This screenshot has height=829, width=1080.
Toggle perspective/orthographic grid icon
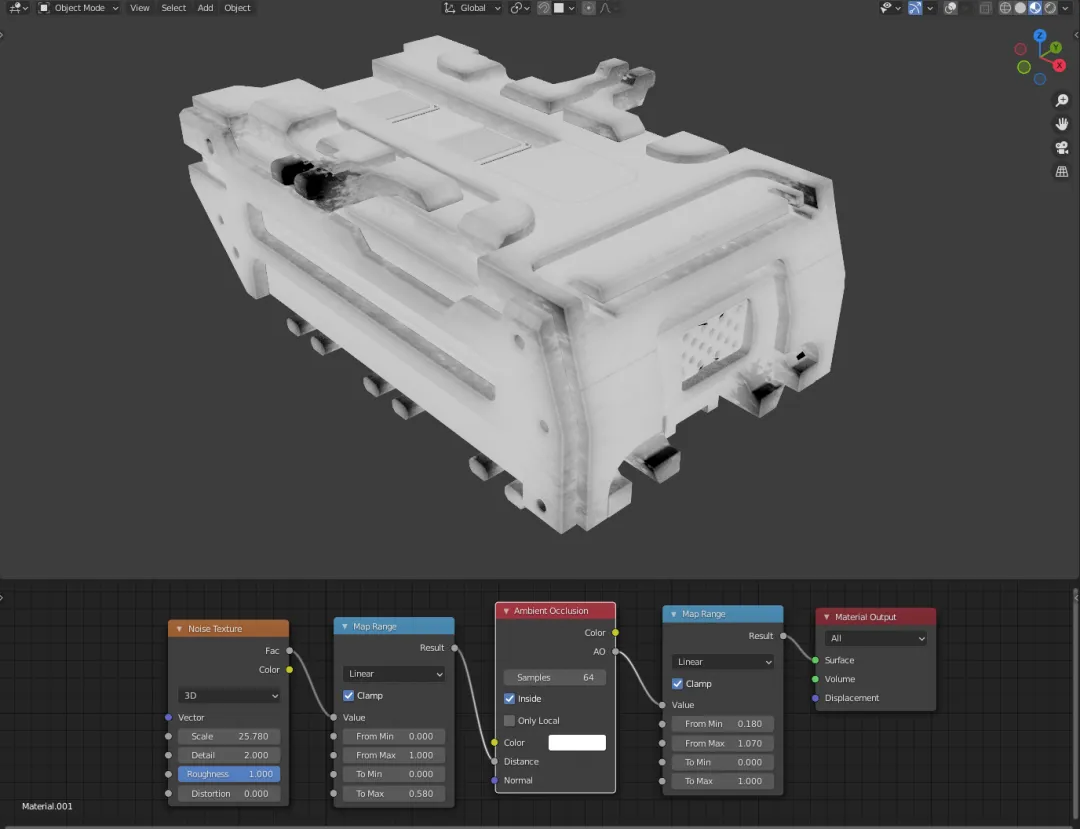(x=1062, y=171)
